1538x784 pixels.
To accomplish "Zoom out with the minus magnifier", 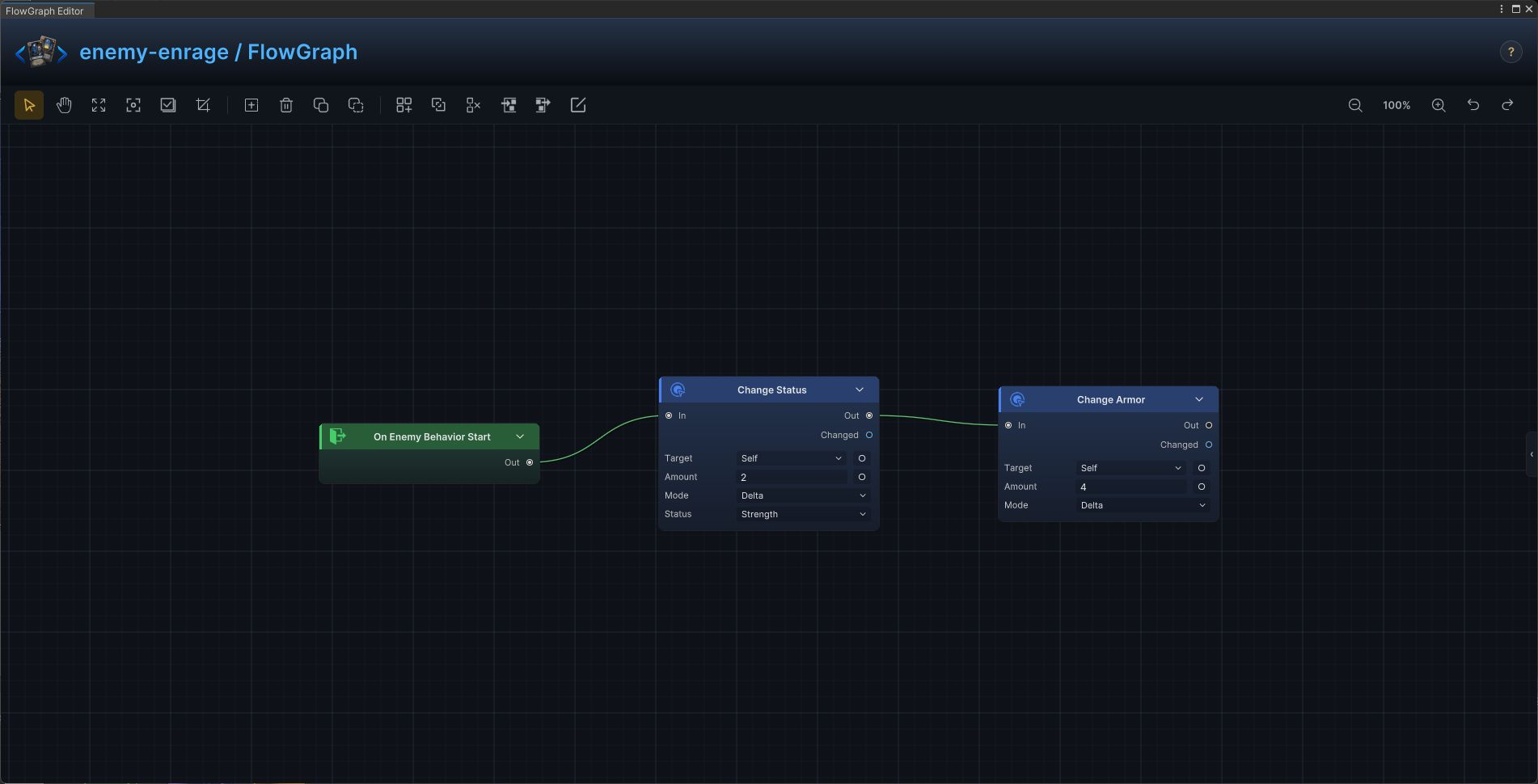I will pos(1355,105).
